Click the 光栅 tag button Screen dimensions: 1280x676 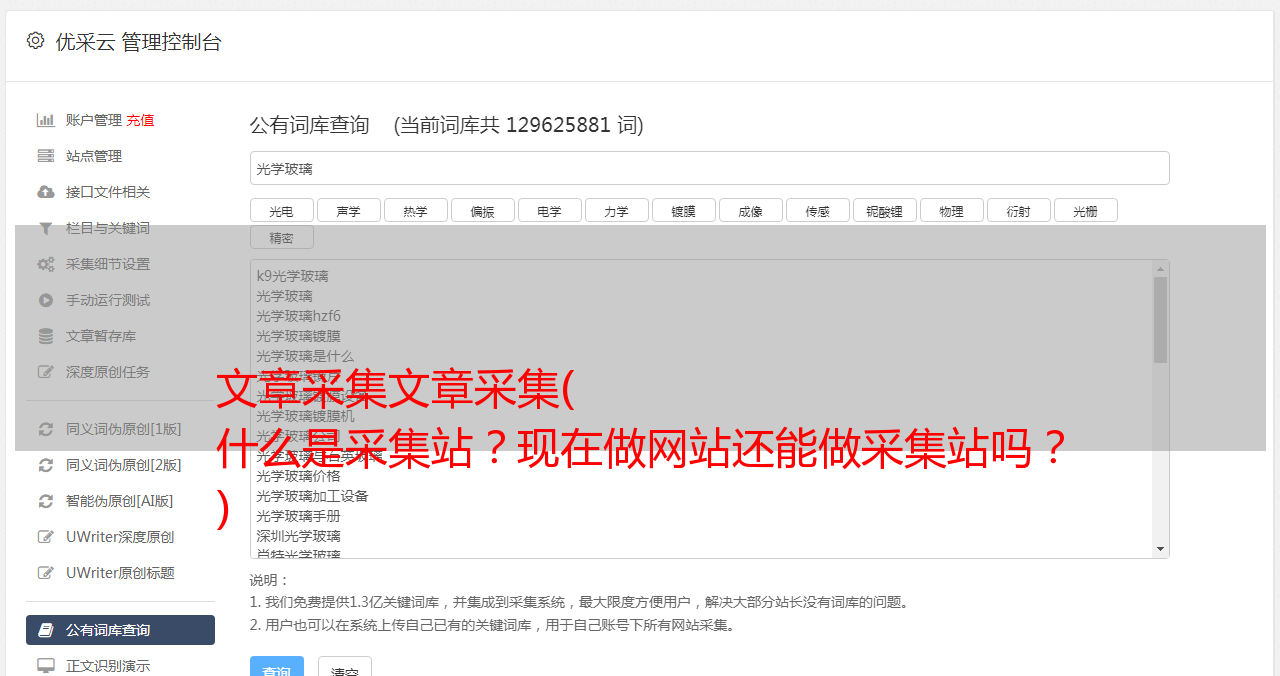(1086, 210)
